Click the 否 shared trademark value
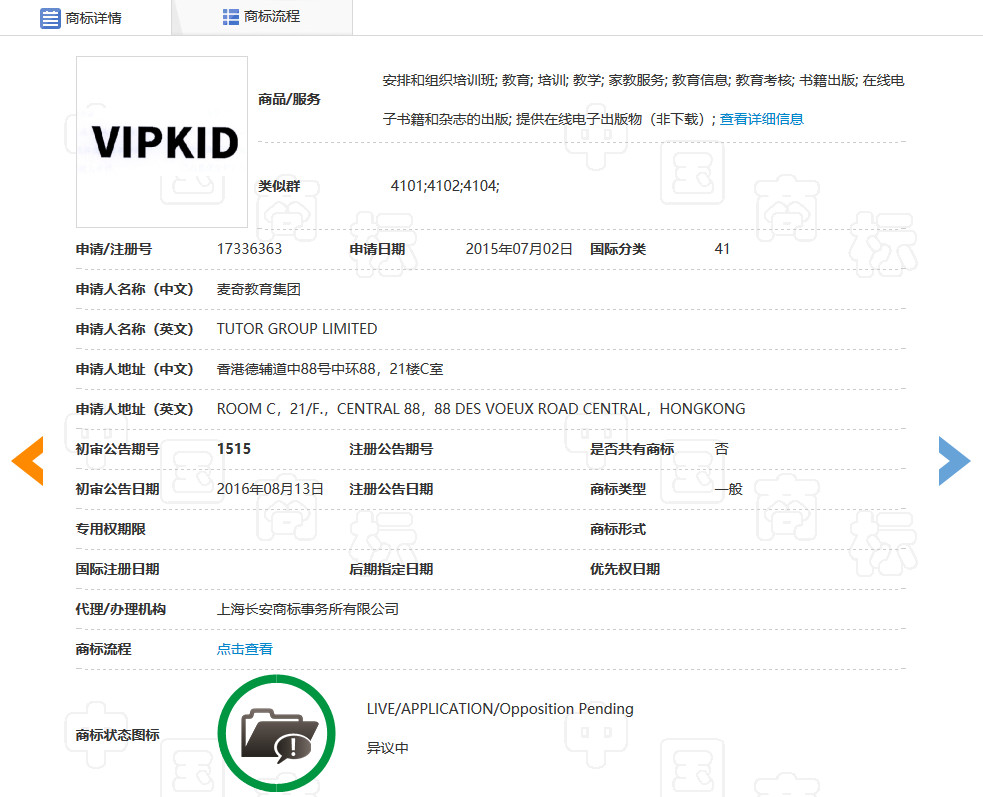The width and height of the screenshot is (983, 797). pos(722,449)
